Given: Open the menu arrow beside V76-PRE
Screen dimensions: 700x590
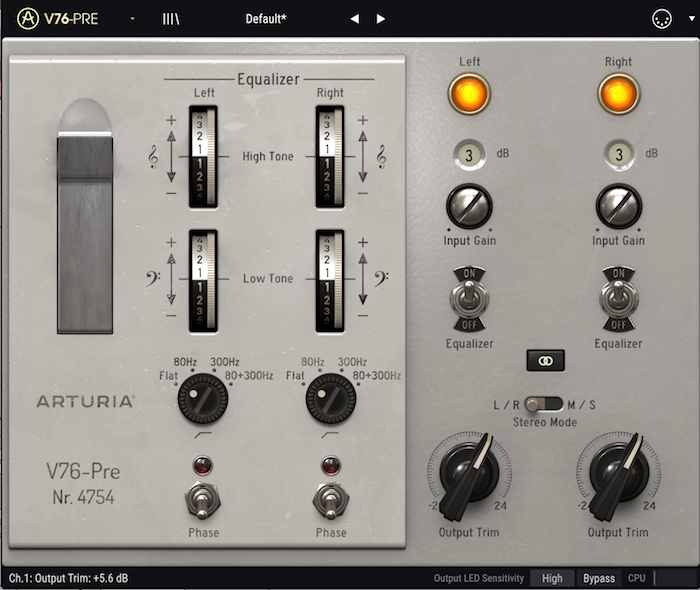Looking at the screenshot, I should [x=132, y=19].
